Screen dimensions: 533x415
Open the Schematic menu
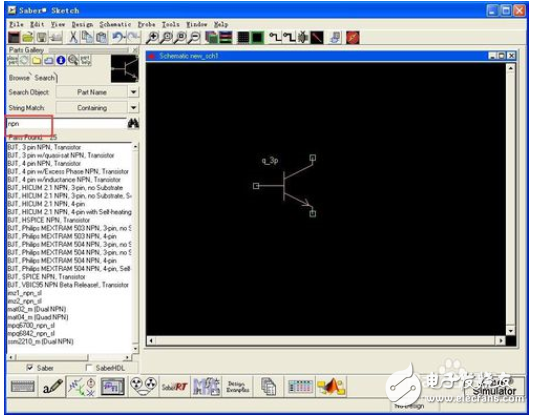tap(115, 24)
